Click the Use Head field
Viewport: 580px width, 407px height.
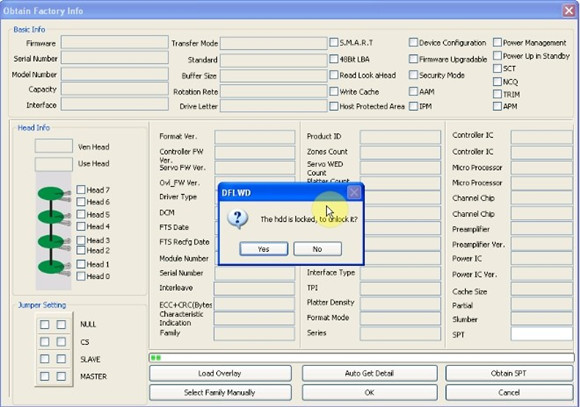click(x=54, y=164)
